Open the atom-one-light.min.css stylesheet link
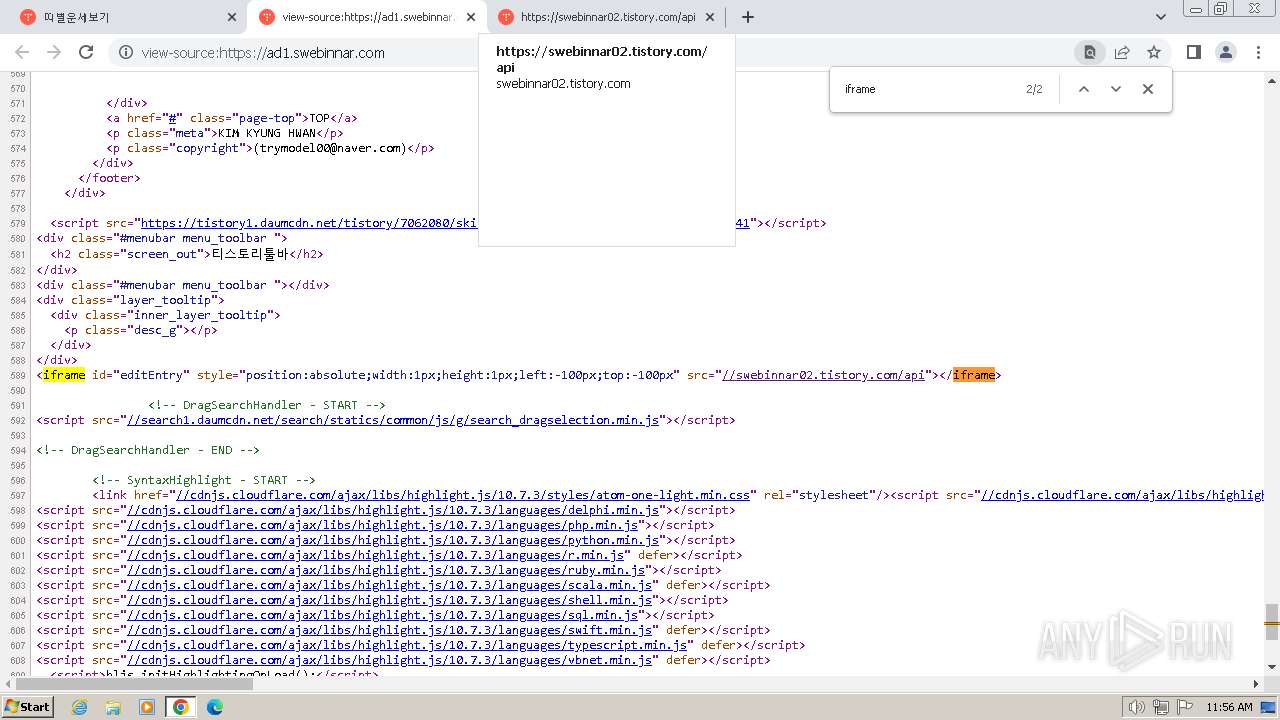1280x720 pixels. (x=463, y=495)
